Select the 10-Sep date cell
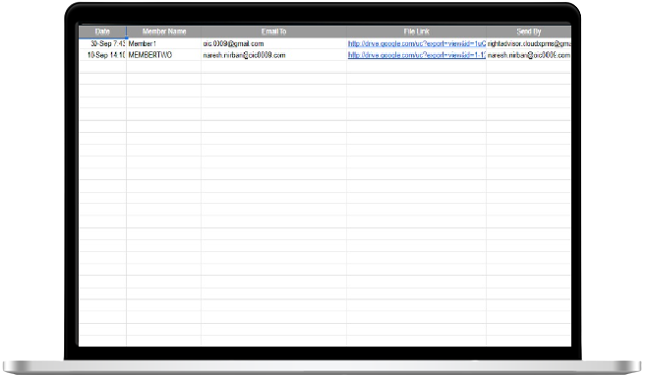The width and height of the screenshot is (650, 384). [x=102, y=55]
